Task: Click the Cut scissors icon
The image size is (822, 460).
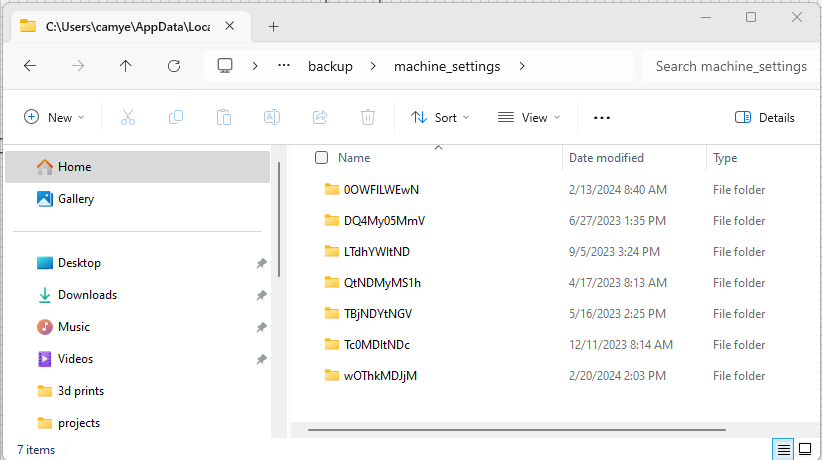Action: [x=128, y=117]
